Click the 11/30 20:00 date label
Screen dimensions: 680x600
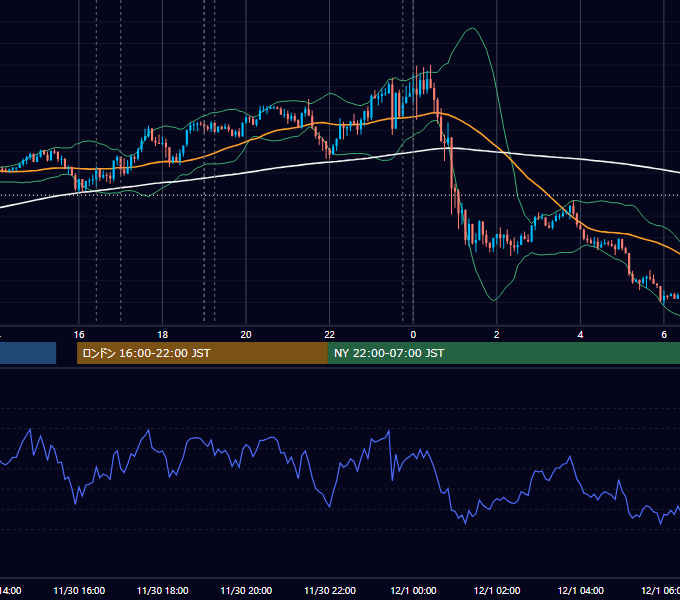pyautogui.click(x=246, y=591)
